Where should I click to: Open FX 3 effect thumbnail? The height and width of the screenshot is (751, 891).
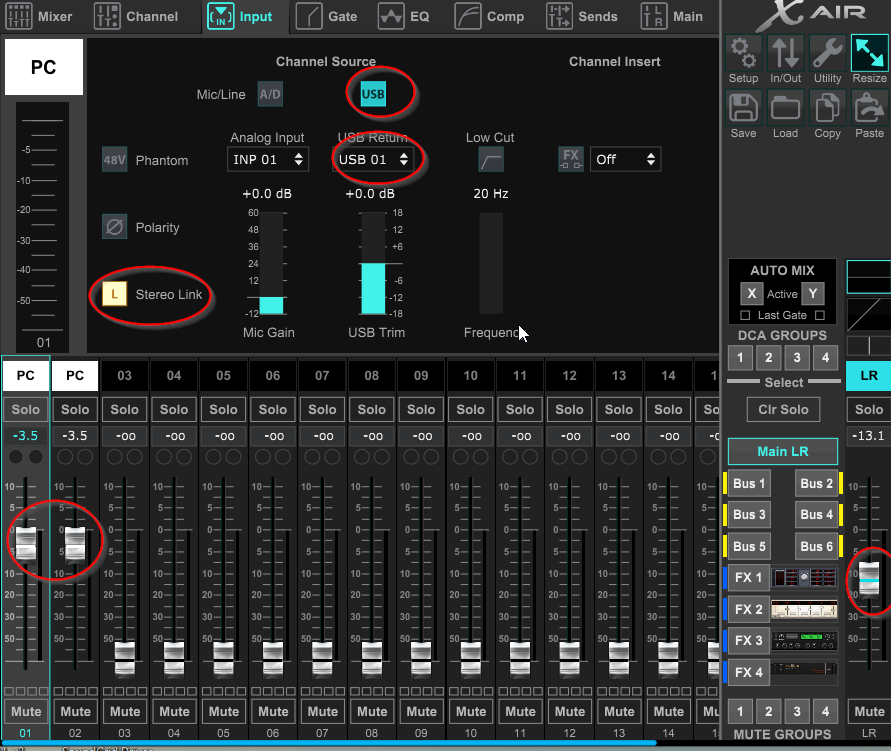coord(803,640)
